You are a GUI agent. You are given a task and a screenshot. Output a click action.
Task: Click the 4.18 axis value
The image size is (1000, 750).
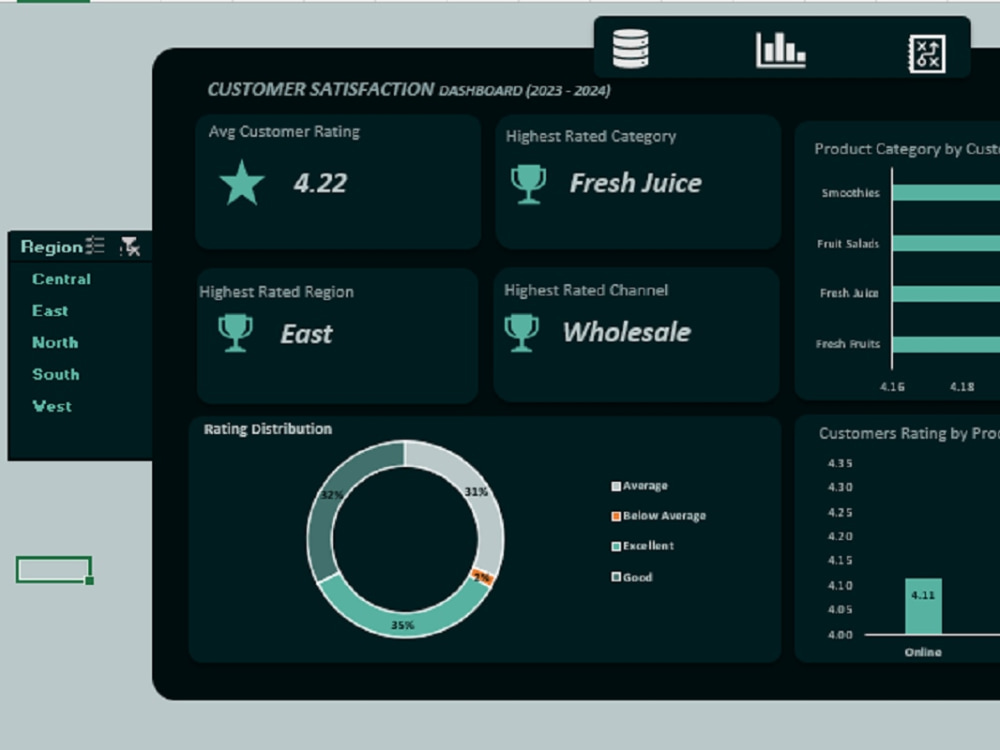click(x=962, y=386)
